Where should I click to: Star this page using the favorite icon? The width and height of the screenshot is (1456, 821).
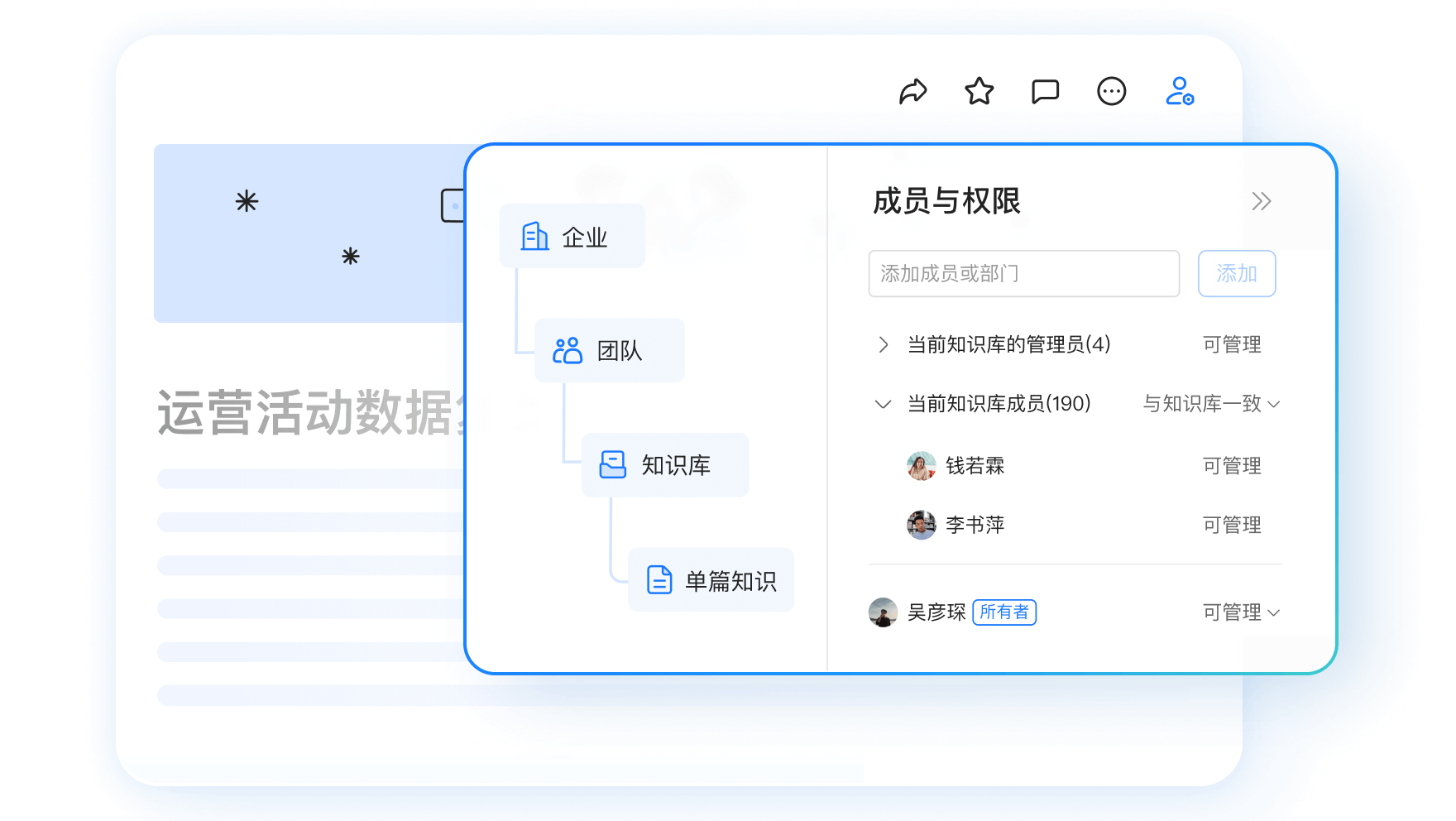pyautogui.click(x=979, y=91)
